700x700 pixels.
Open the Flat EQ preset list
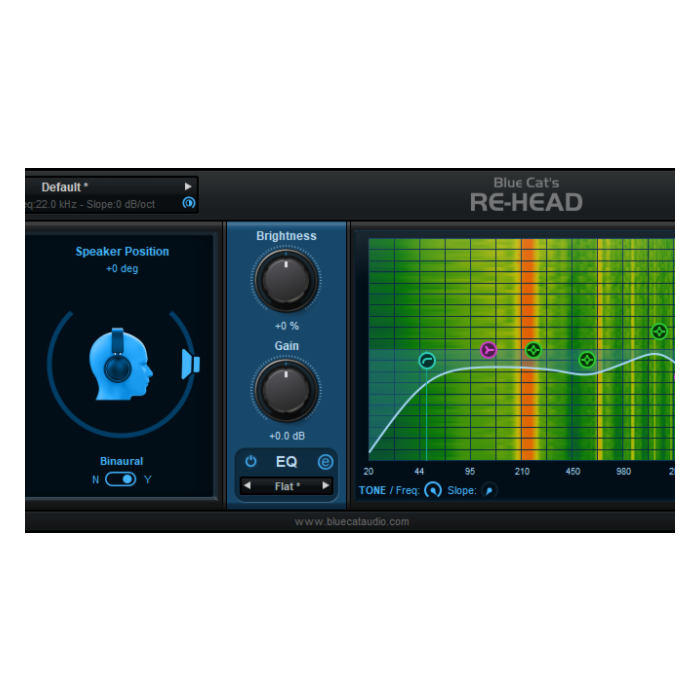click(287, 486)
